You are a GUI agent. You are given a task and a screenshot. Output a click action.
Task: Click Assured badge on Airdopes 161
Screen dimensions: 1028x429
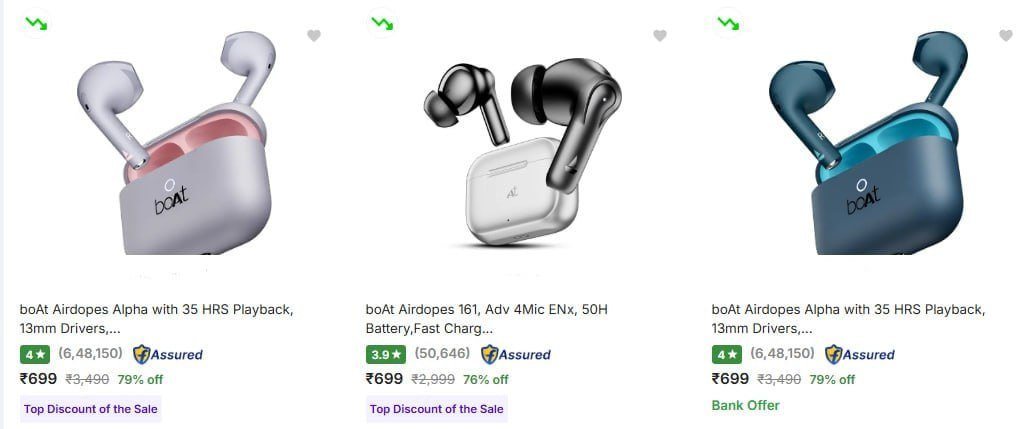tap(515, 354)
